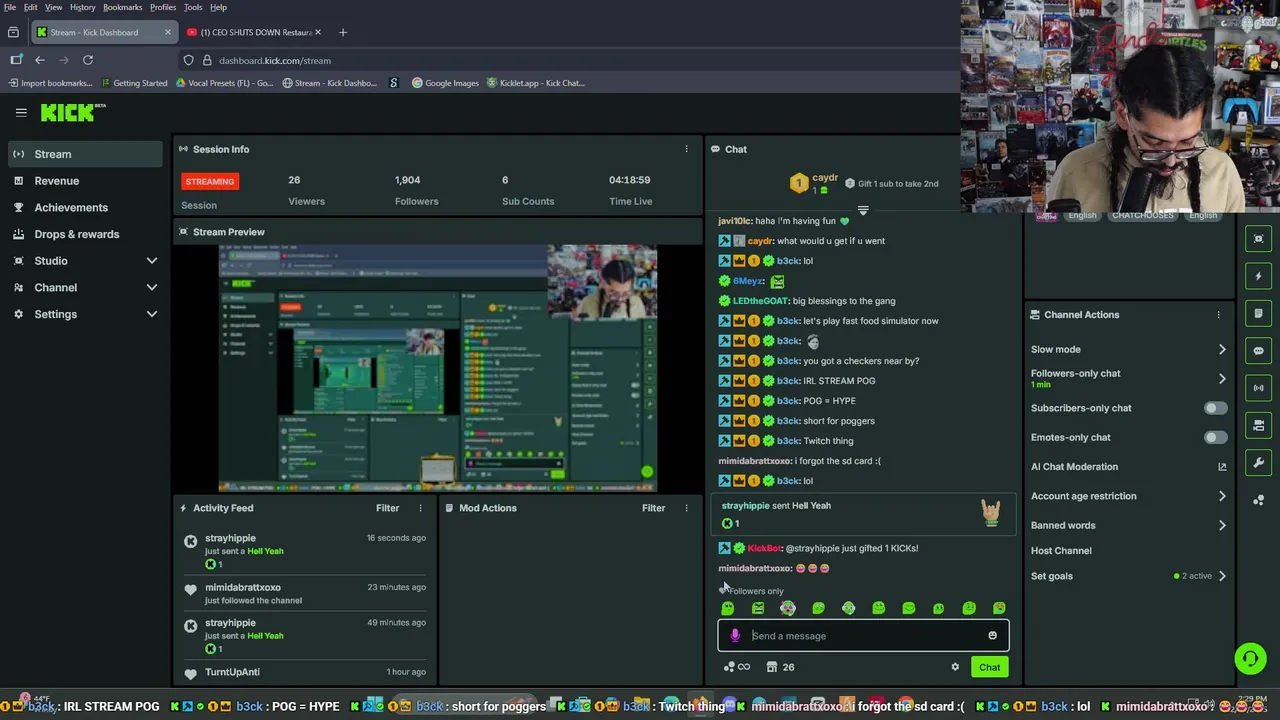This screenshot has width=1280, height=720.
Task: Toggle Subscribers-only chat switch
Action: click(x=1215, y=408)
